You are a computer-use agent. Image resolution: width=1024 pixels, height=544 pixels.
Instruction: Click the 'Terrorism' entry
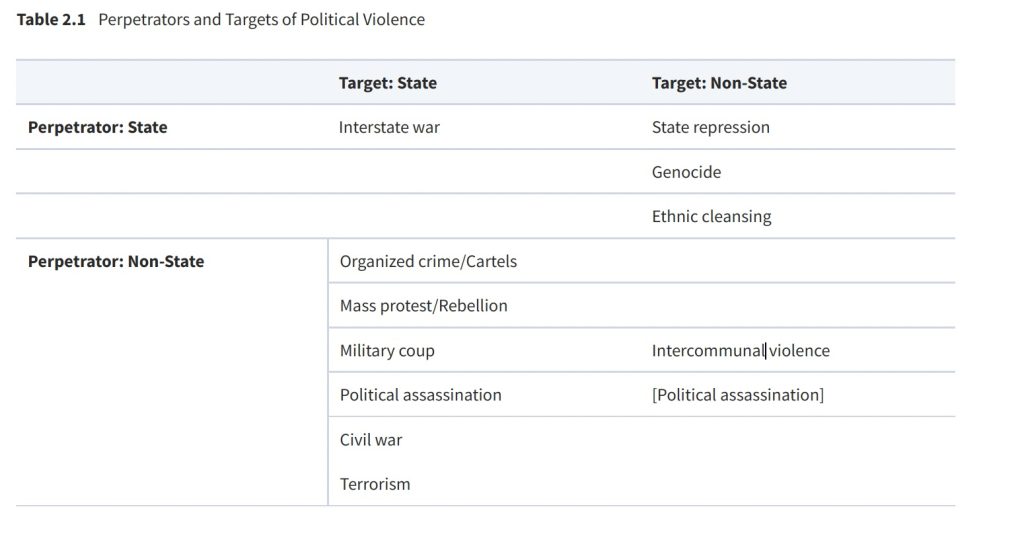point(375,484)
